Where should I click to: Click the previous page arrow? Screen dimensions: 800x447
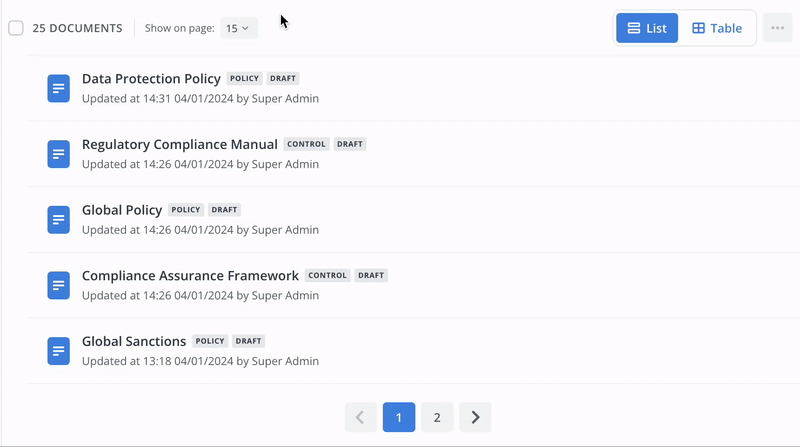[x=361, y=417]
